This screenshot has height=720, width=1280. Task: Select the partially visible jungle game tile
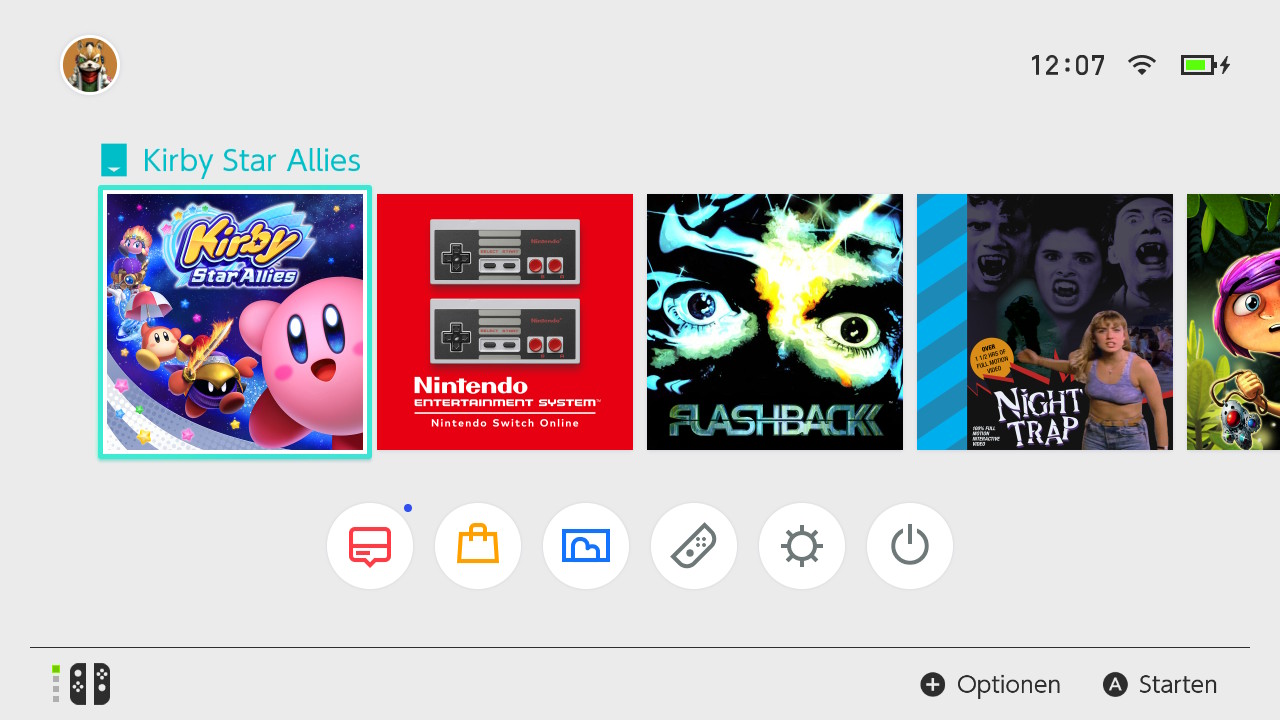tap(1233, 322)
